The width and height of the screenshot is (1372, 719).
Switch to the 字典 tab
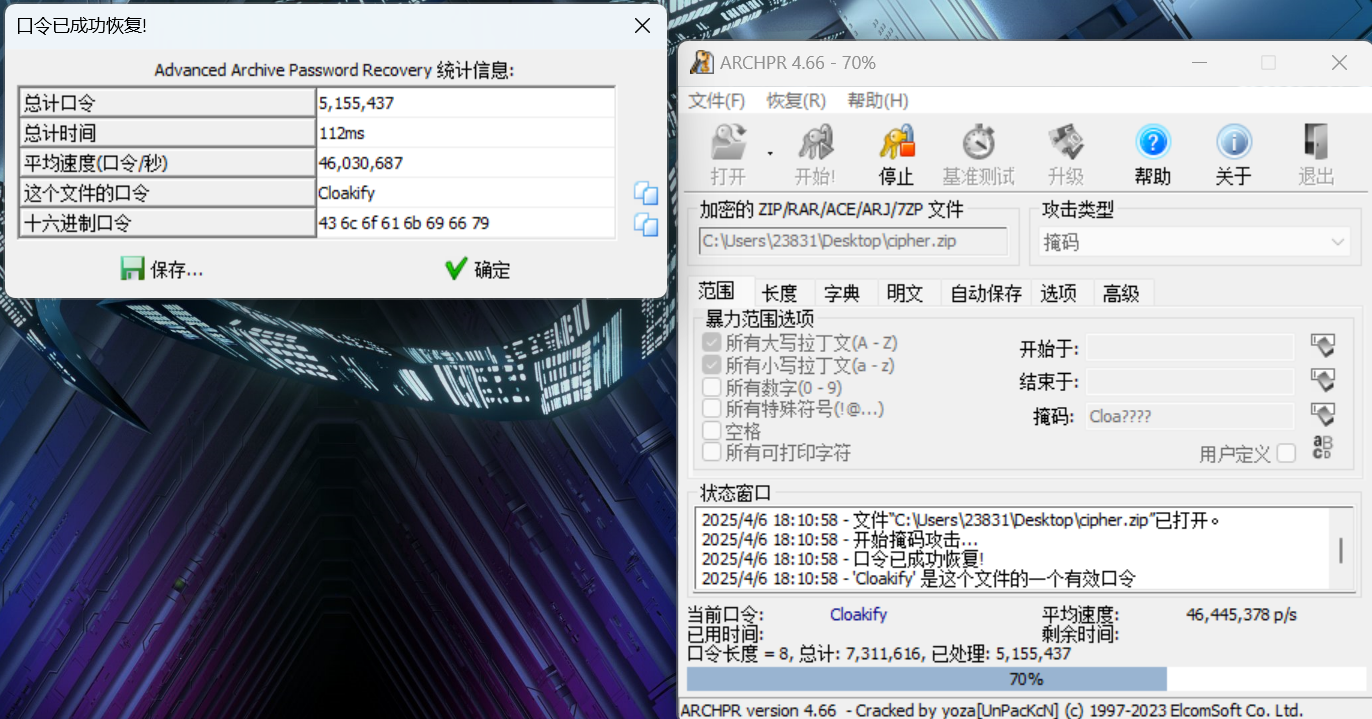pyautogui.click(x=842, y=293)
